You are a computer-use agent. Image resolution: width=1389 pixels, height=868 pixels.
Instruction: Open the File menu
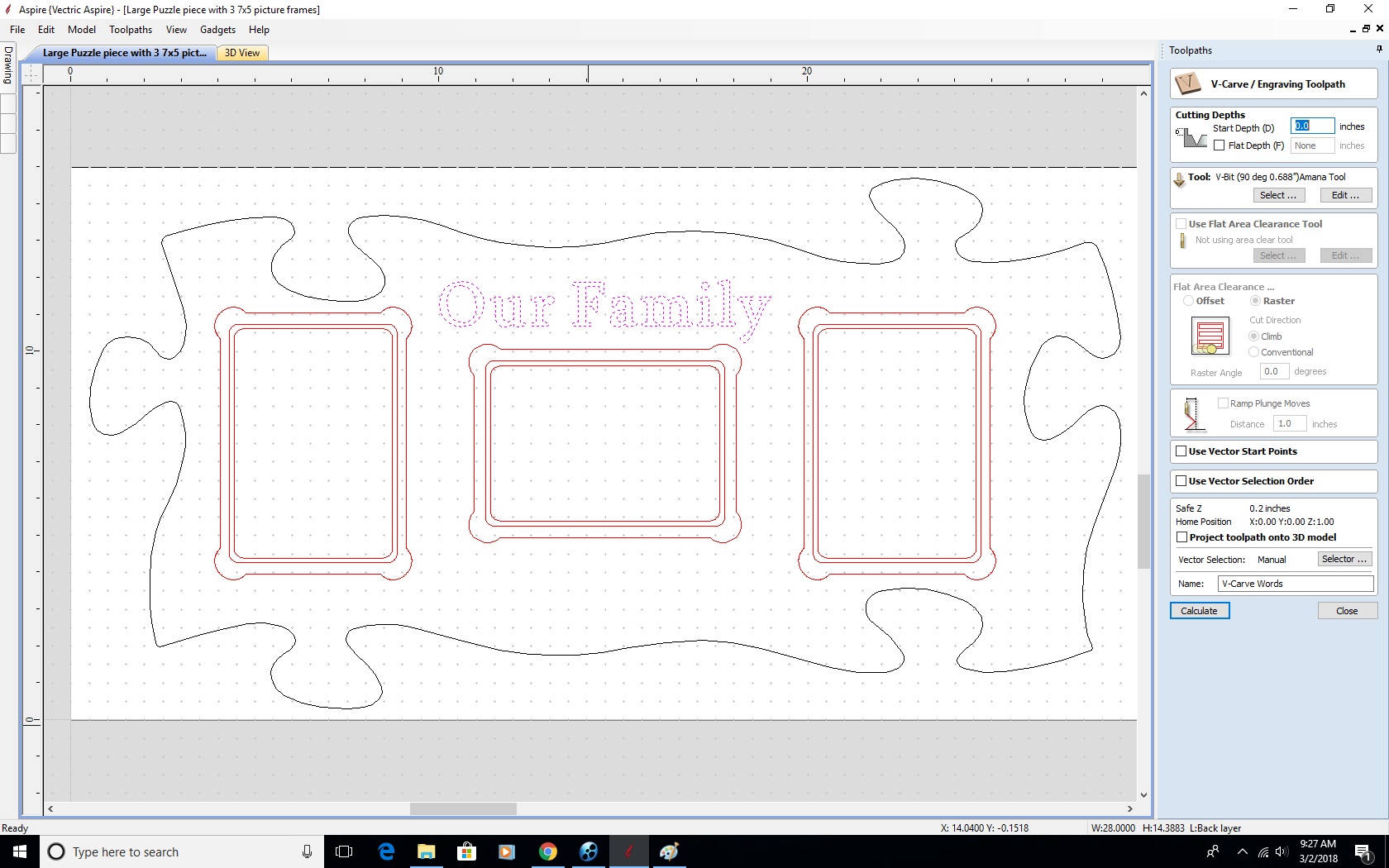[17, 30]
